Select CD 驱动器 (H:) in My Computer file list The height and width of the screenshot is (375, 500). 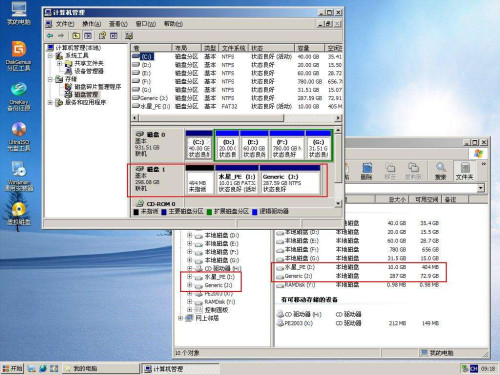click(303, 314)
